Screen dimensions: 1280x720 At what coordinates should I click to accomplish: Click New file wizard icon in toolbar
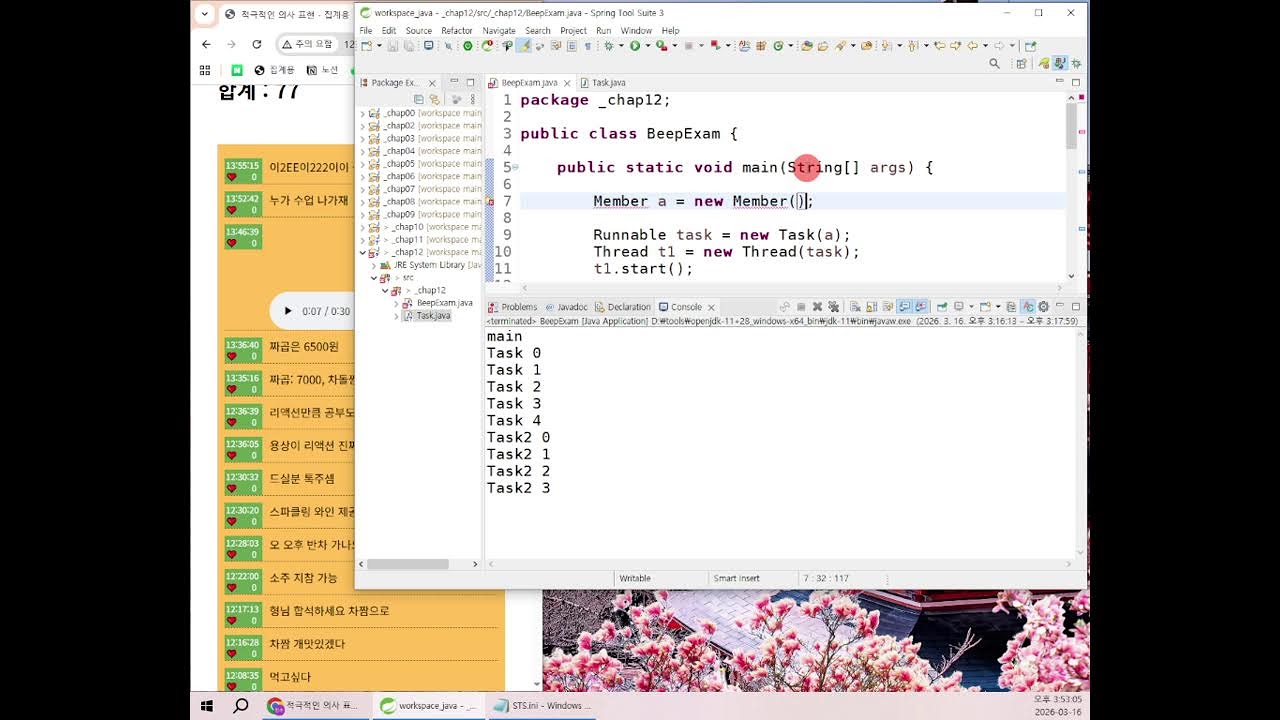tap(367, 46)
